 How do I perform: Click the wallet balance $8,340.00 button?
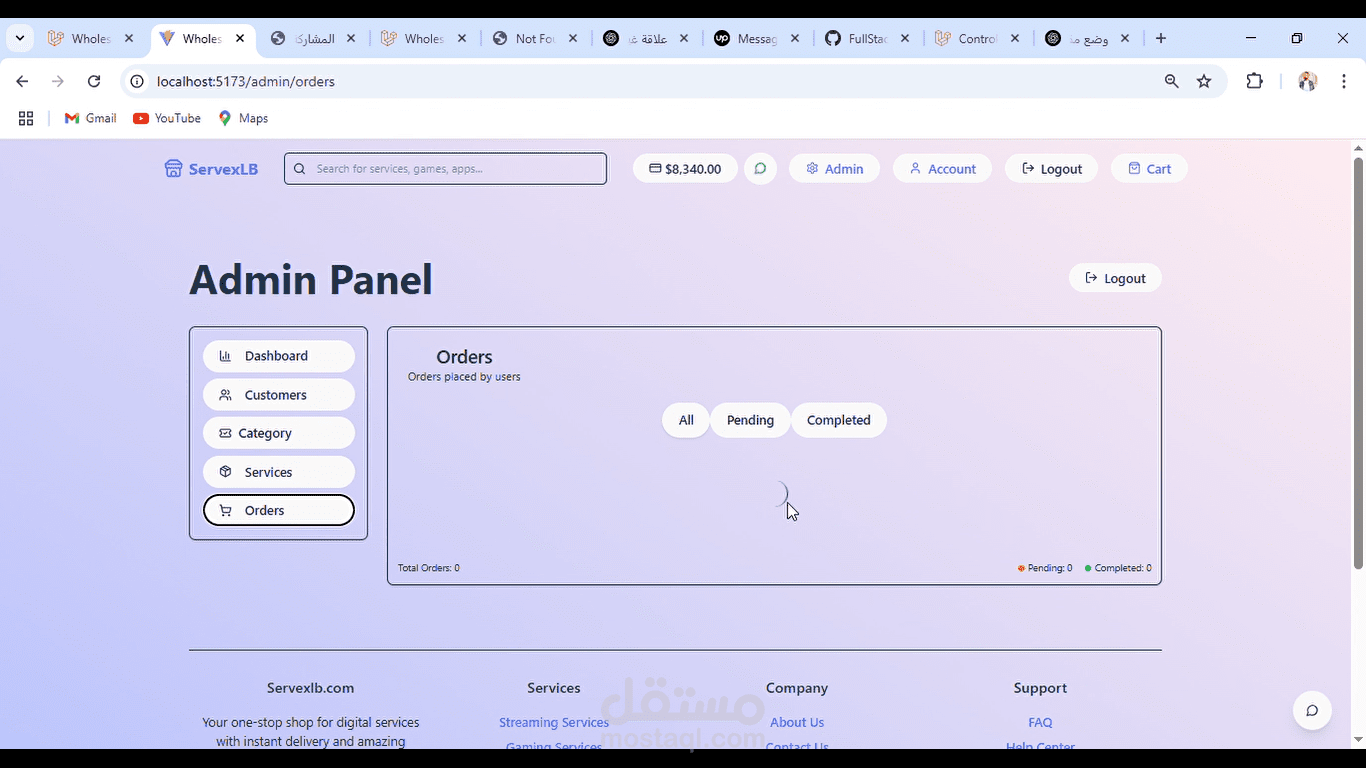click(x=685, y=169)
